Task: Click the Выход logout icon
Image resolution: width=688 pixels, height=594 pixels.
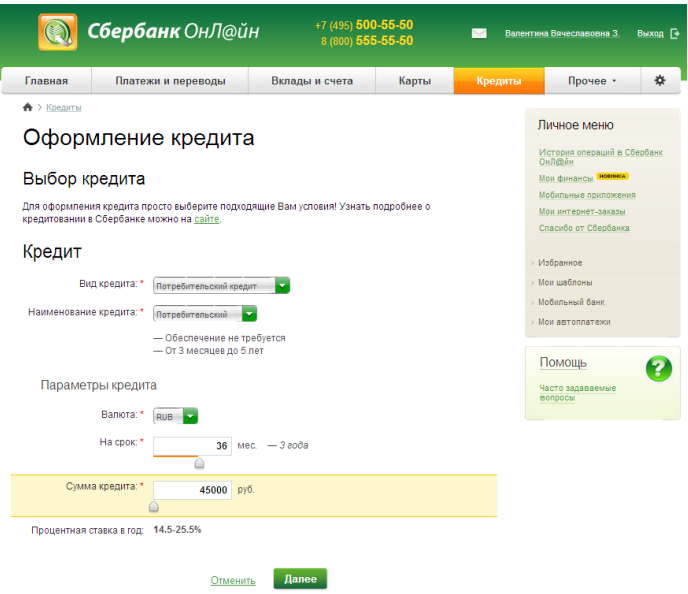Action: coord(674,33)
